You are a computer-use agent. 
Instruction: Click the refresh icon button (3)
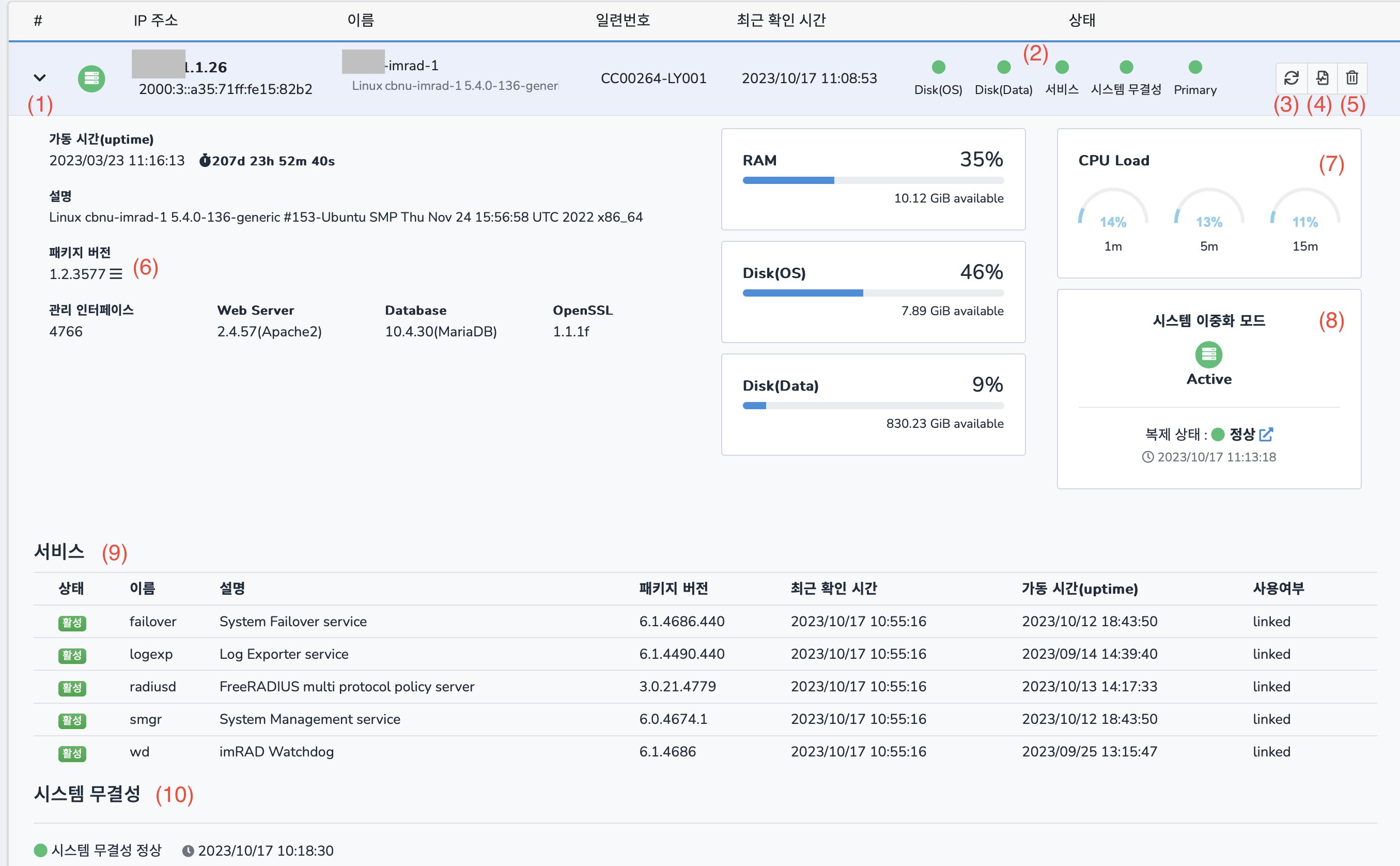[x=1292, y=77]
